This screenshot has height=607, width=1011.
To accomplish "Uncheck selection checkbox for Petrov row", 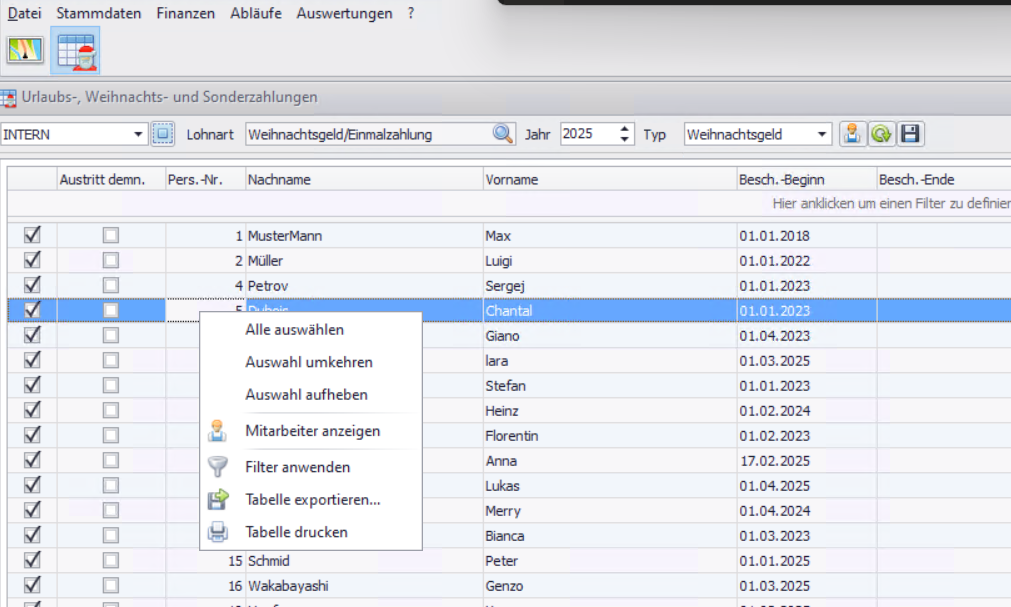I will click(32, 285).
